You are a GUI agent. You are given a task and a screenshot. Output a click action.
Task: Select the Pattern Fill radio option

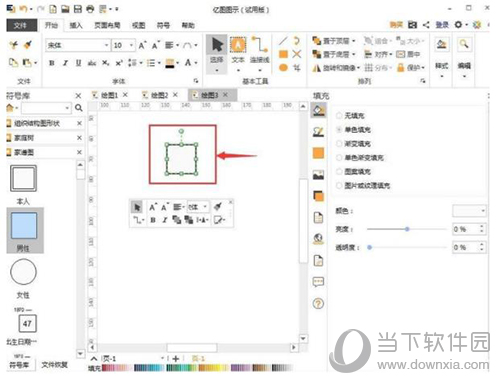tap(339, 171)
